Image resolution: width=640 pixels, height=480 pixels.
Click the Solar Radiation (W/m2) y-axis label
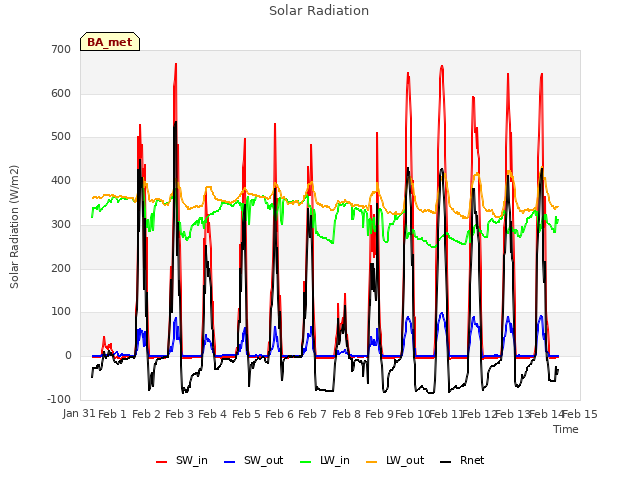tap(14, 227)
